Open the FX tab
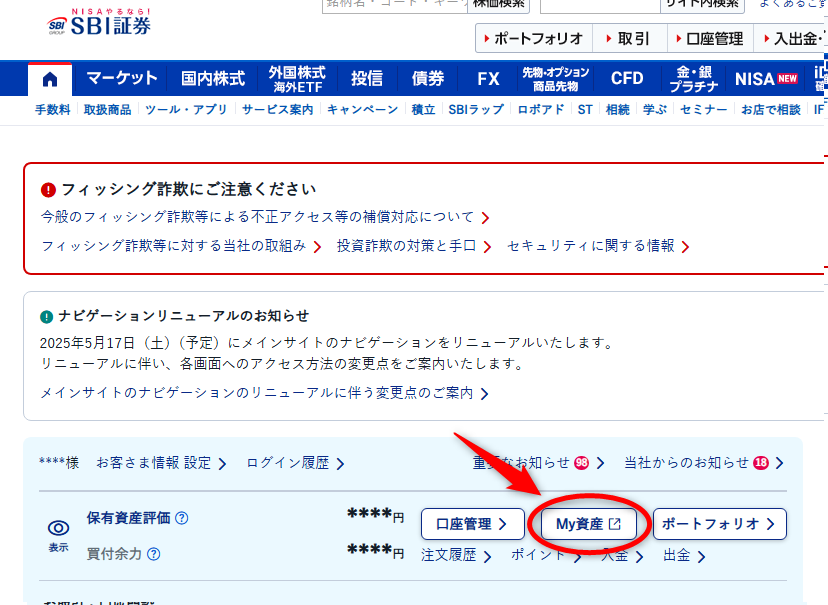This screenshot has height=605, width=828. click(488, 79)
